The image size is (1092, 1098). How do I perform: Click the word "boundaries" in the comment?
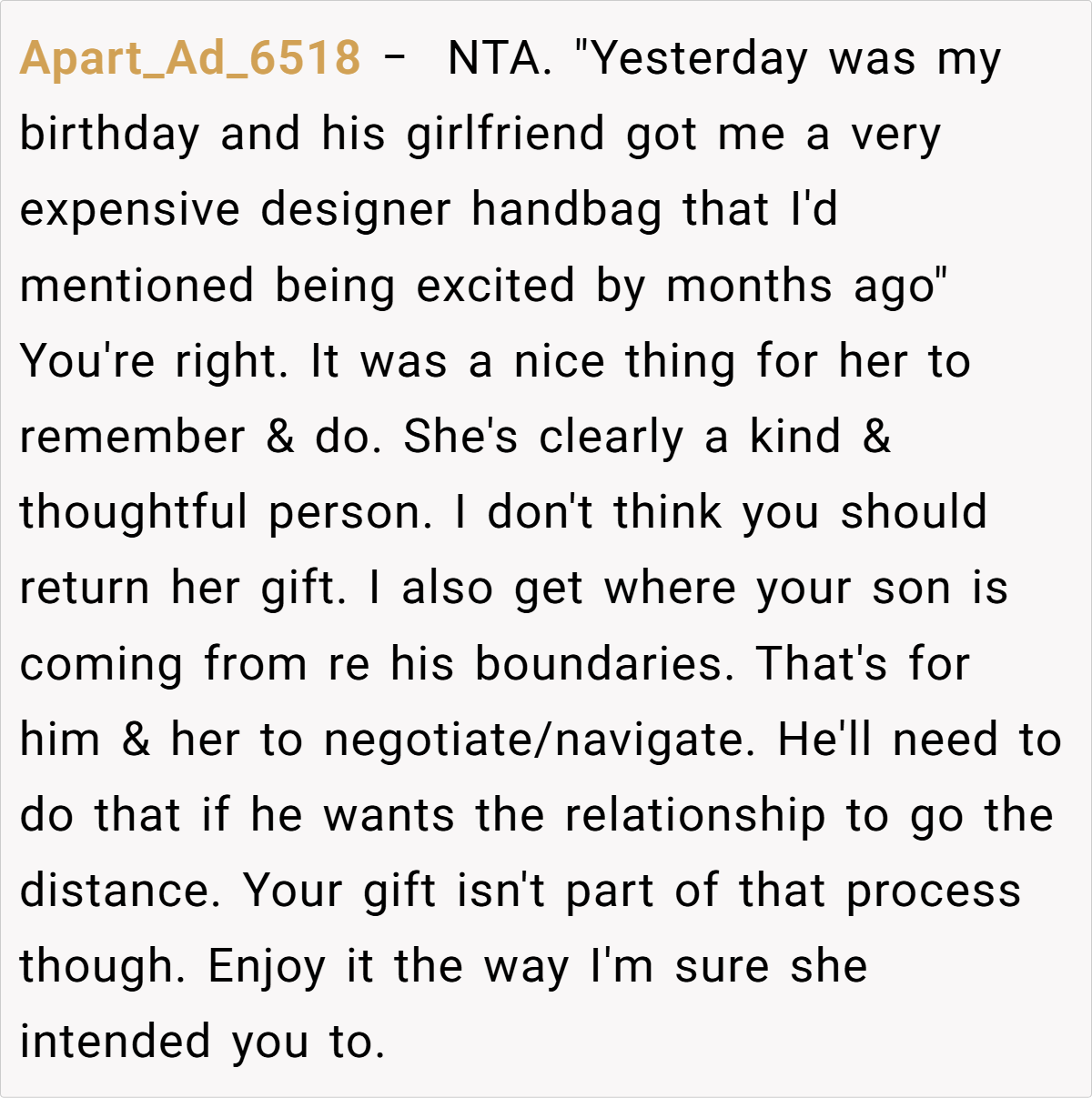point(603,663)
